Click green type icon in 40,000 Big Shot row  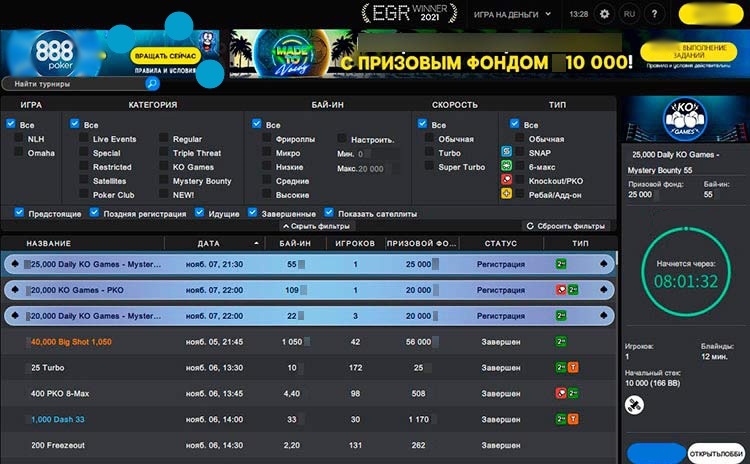coord(561,342)
